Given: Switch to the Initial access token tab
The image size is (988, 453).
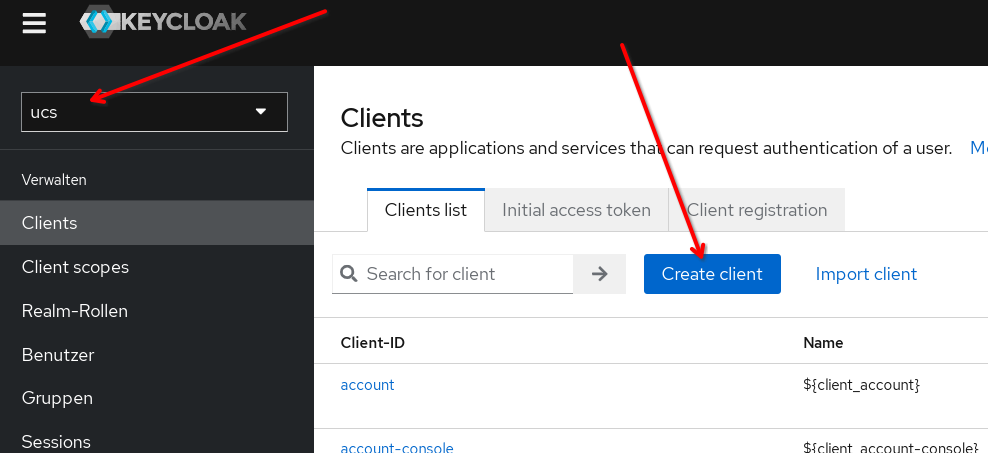Looking at the screenshot, I should click(576, 210).
